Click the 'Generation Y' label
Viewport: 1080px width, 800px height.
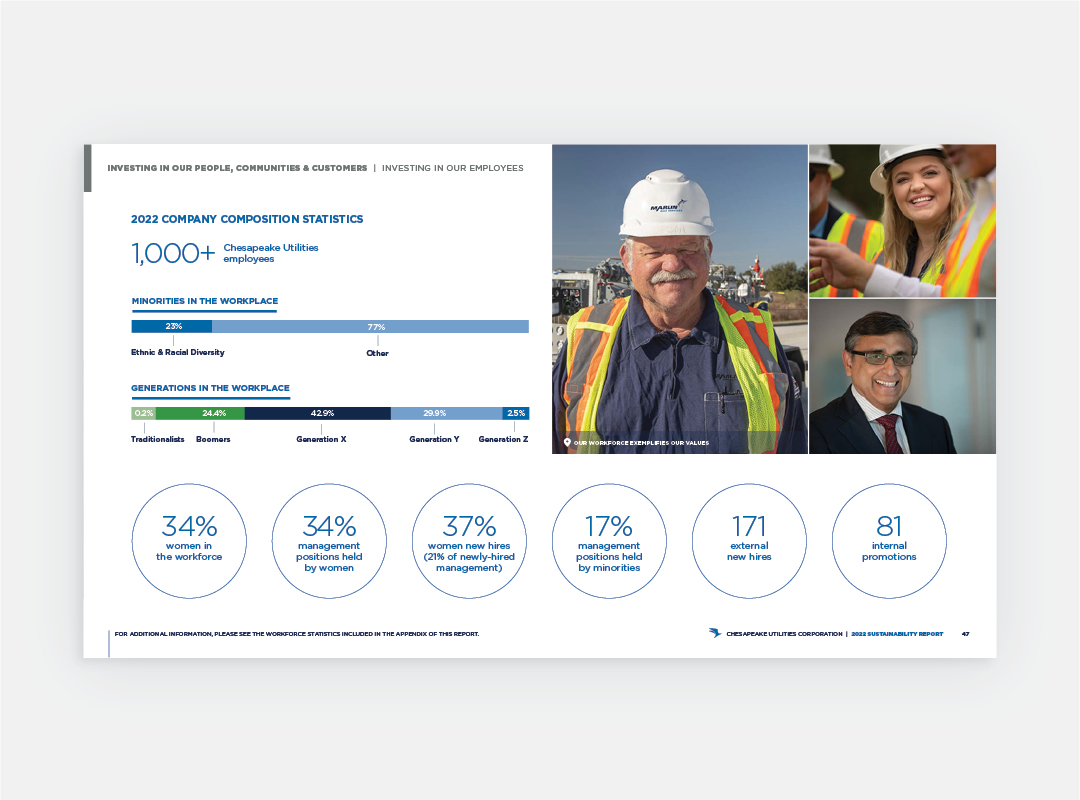click(x=434, y=439)
